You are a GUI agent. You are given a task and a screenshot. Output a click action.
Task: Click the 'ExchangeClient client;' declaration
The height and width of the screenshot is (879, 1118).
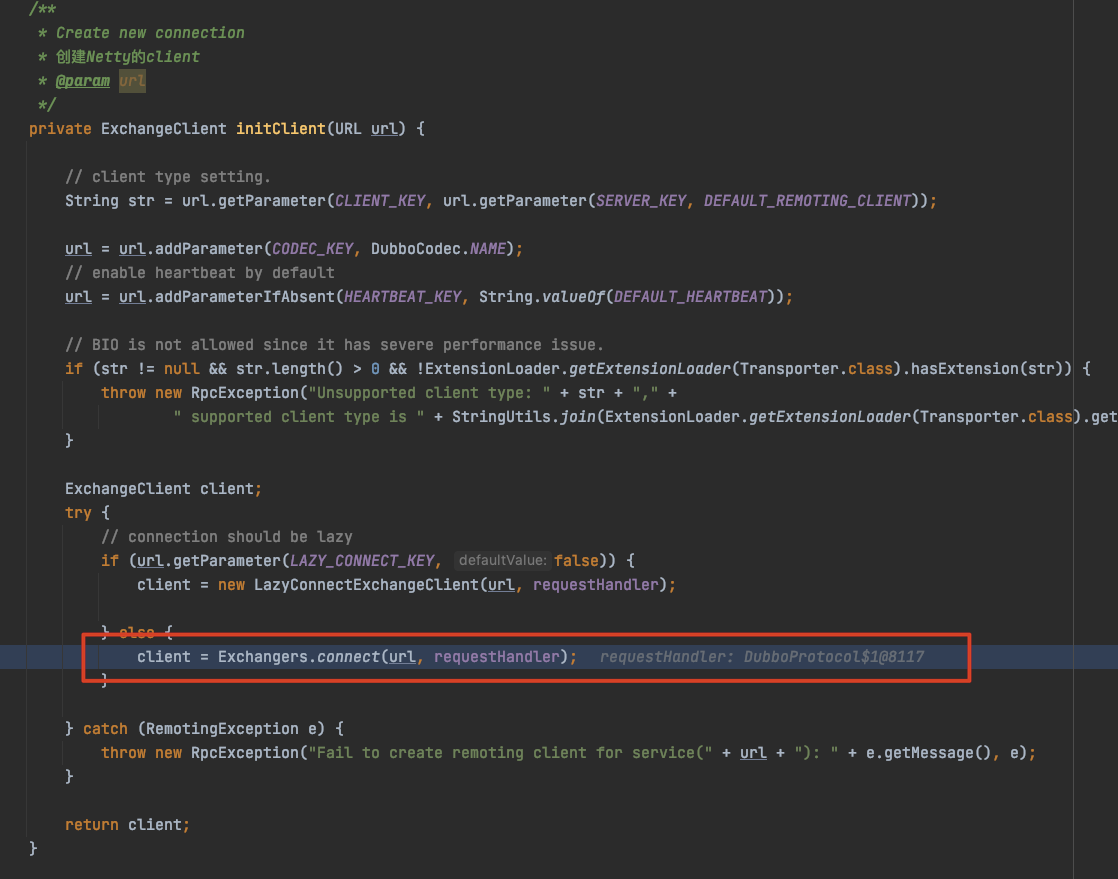[164, 489]
